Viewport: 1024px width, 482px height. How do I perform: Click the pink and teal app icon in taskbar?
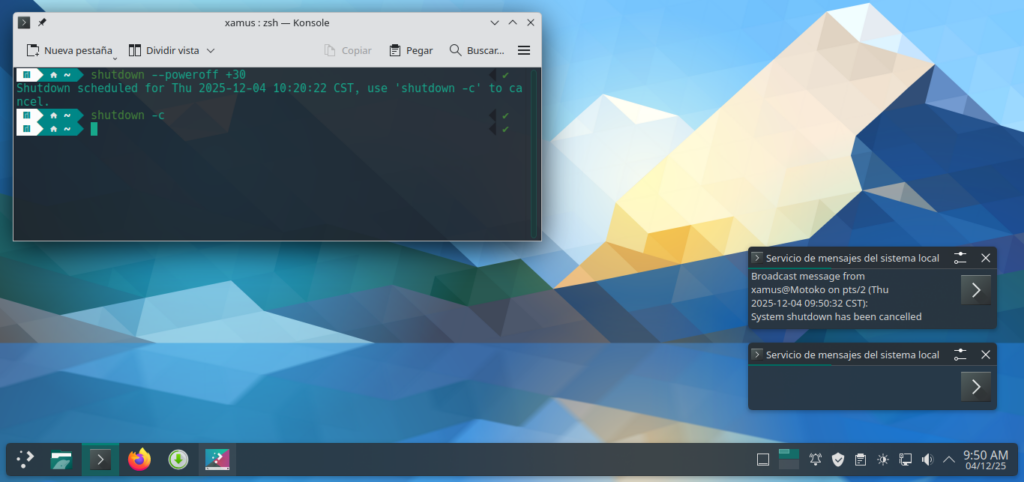click(217, 460)
